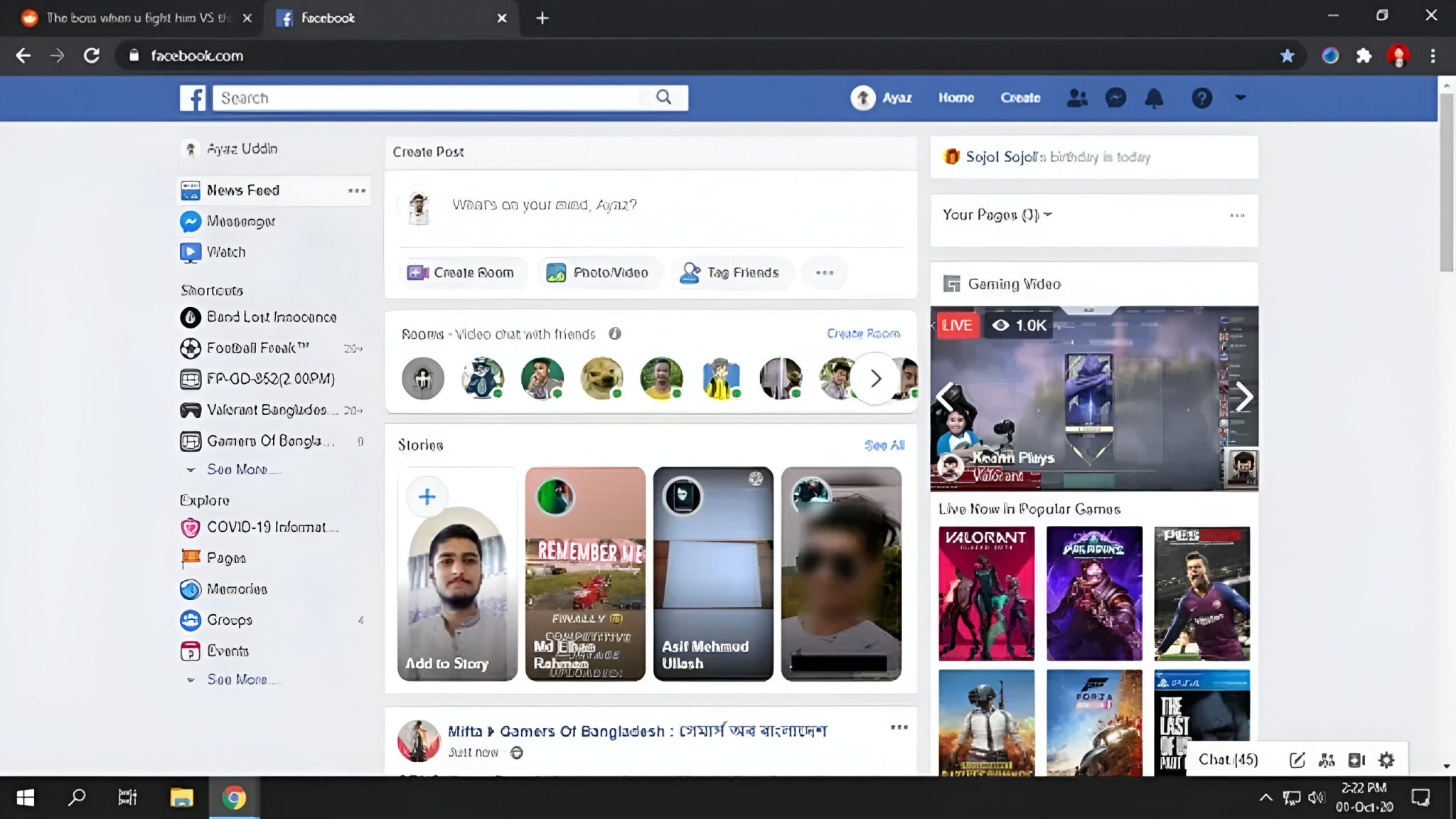Click next arrow on gaming video carousel
The width and height of the screenshot is (1456, 819).
point(1243,397)
